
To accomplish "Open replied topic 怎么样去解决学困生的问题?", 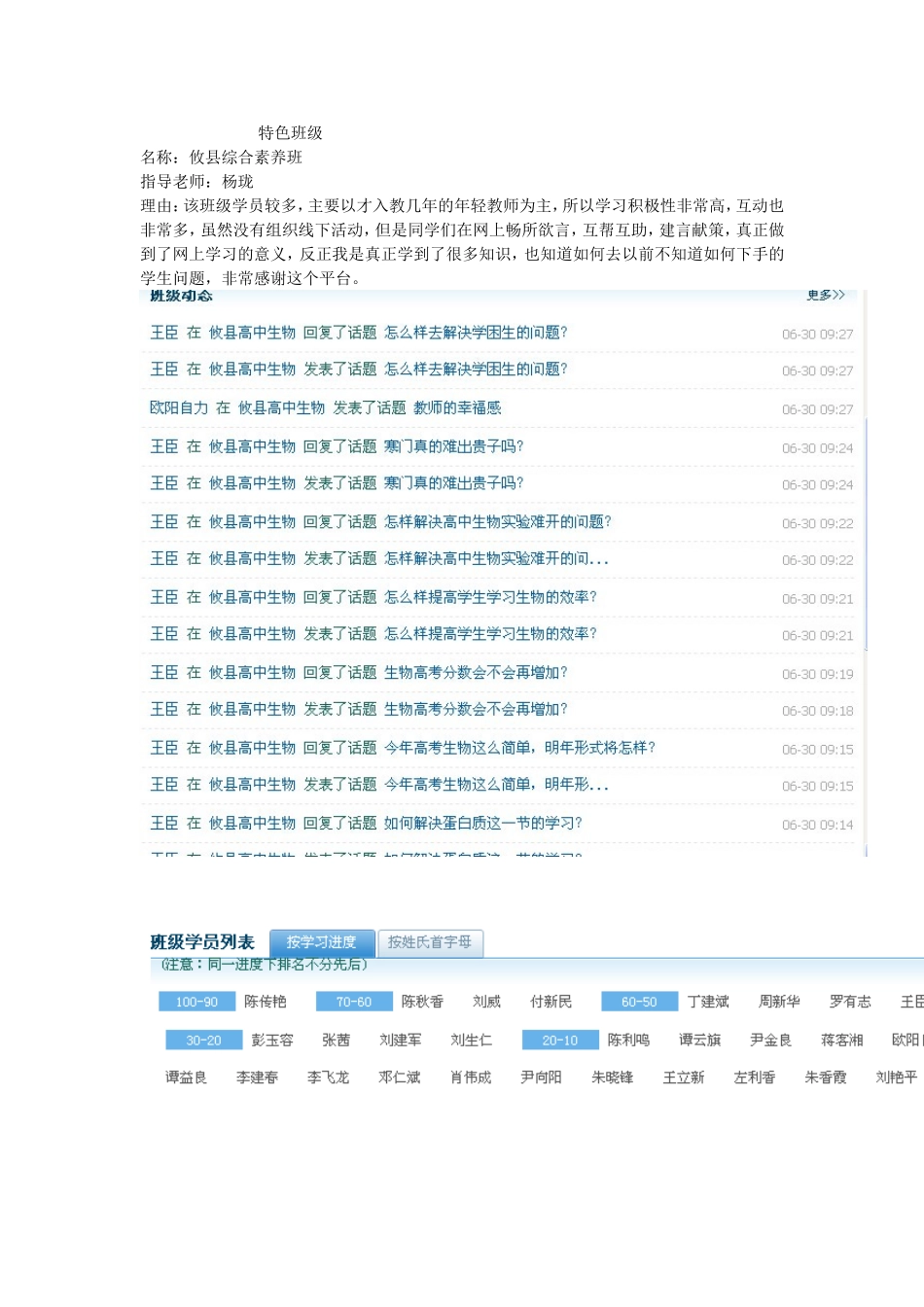I will (x=476, y=333).
